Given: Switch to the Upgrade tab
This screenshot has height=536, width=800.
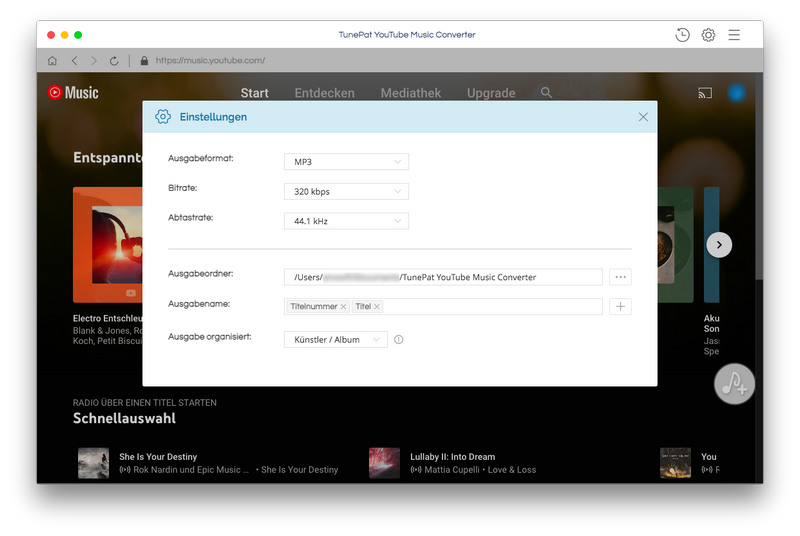Looking at the screenshot, I should tap(491, 93).
